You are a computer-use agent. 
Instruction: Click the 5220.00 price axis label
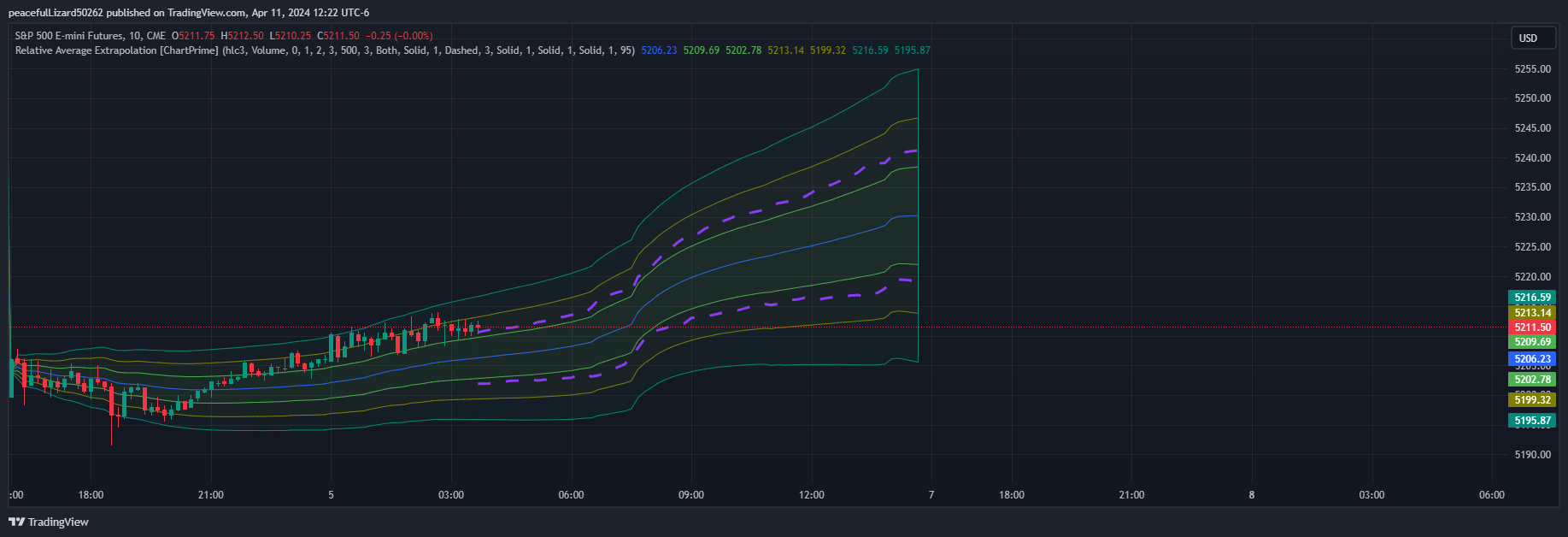pyautogui.click(x=1532, y=277)
